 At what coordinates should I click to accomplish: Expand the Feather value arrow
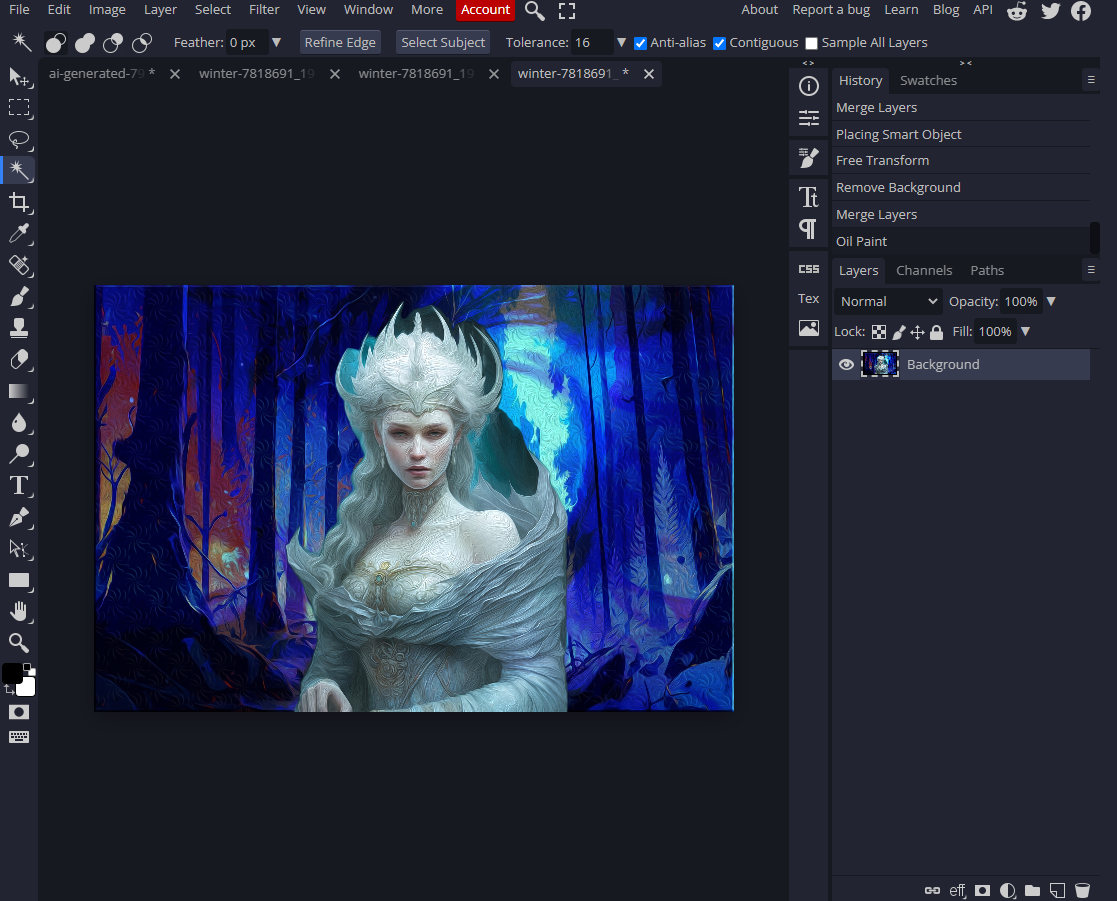pos(276,43)
